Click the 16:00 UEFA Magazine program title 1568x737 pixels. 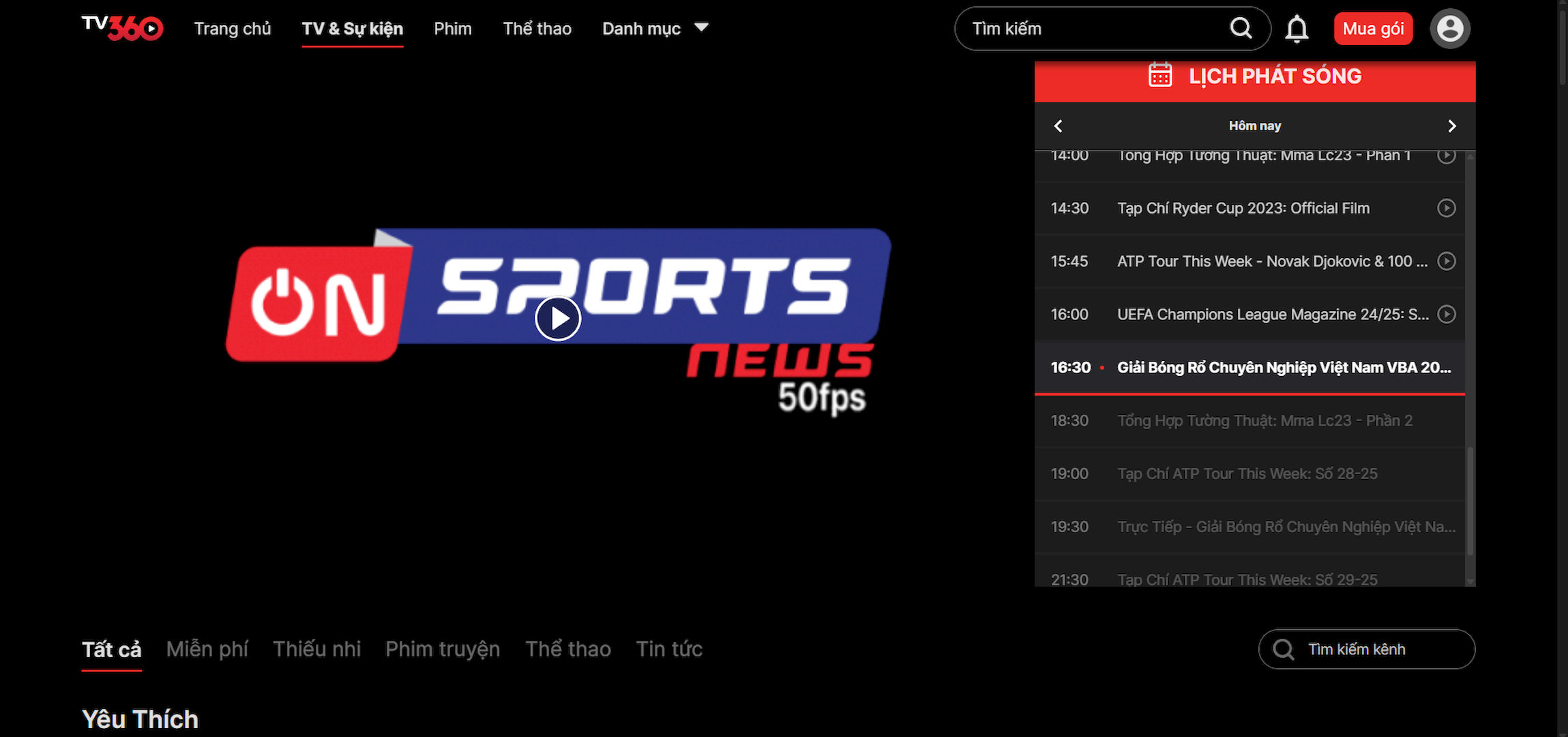tap(1273, 315)
